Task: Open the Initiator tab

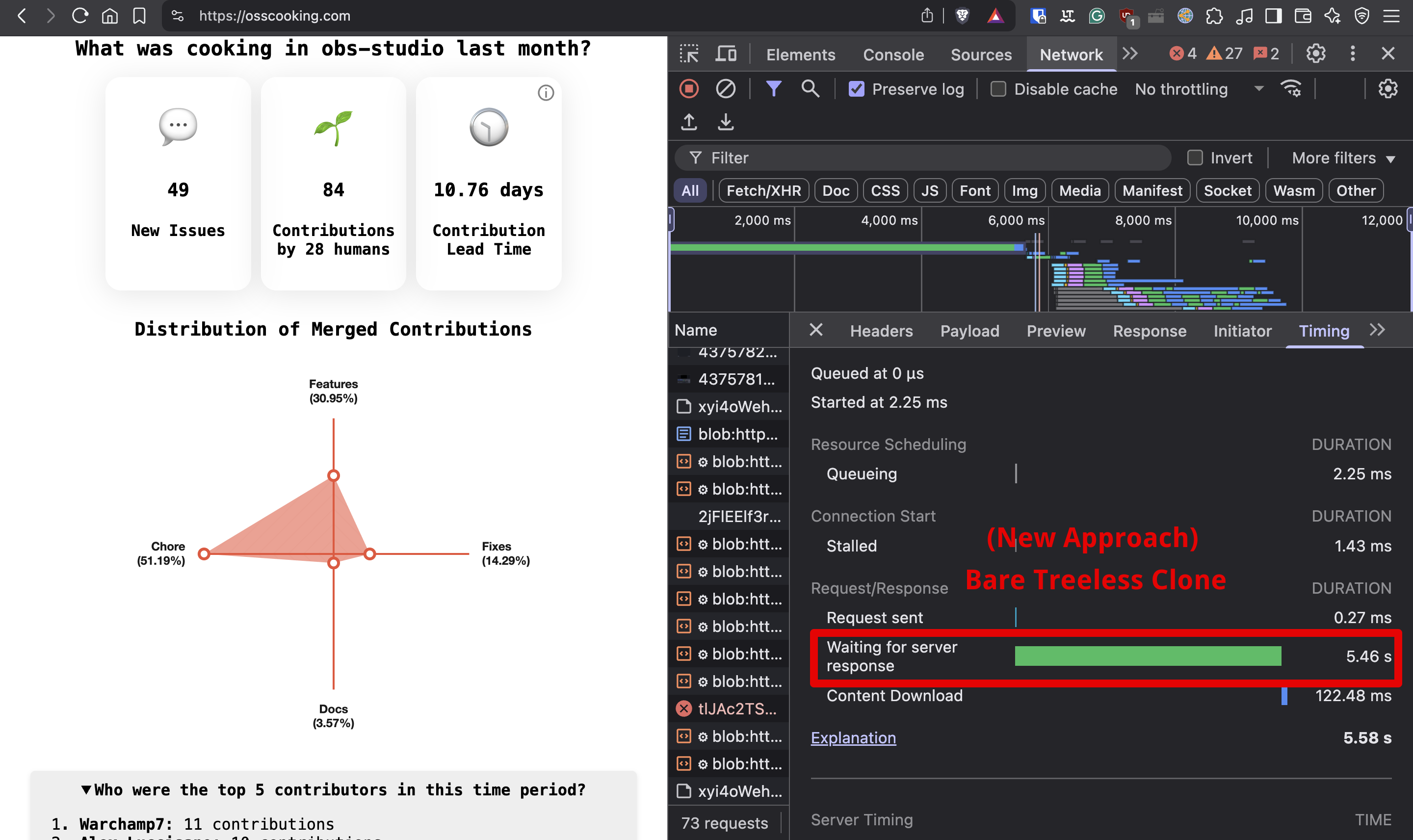Action: pos(1242,331)
